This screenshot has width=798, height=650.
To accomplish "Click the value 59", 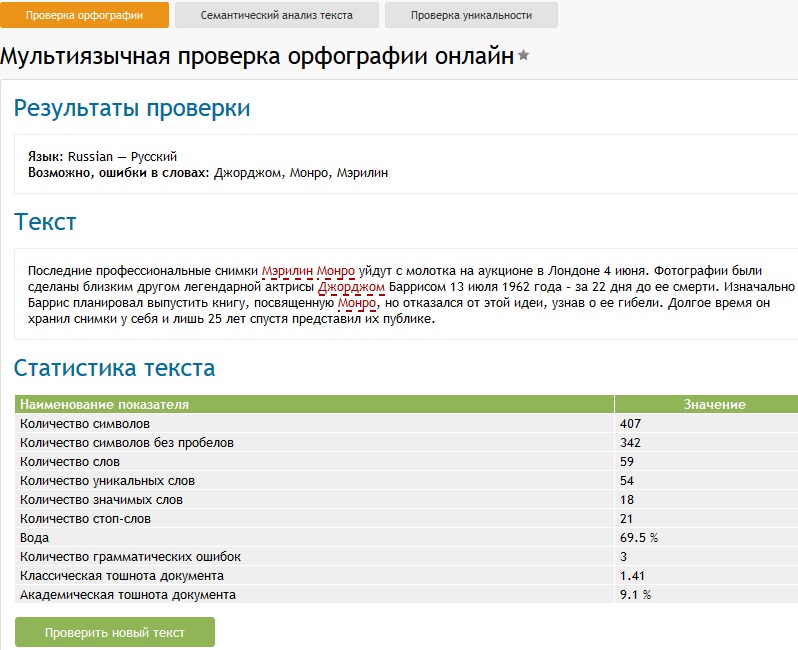I will (626, 462).
